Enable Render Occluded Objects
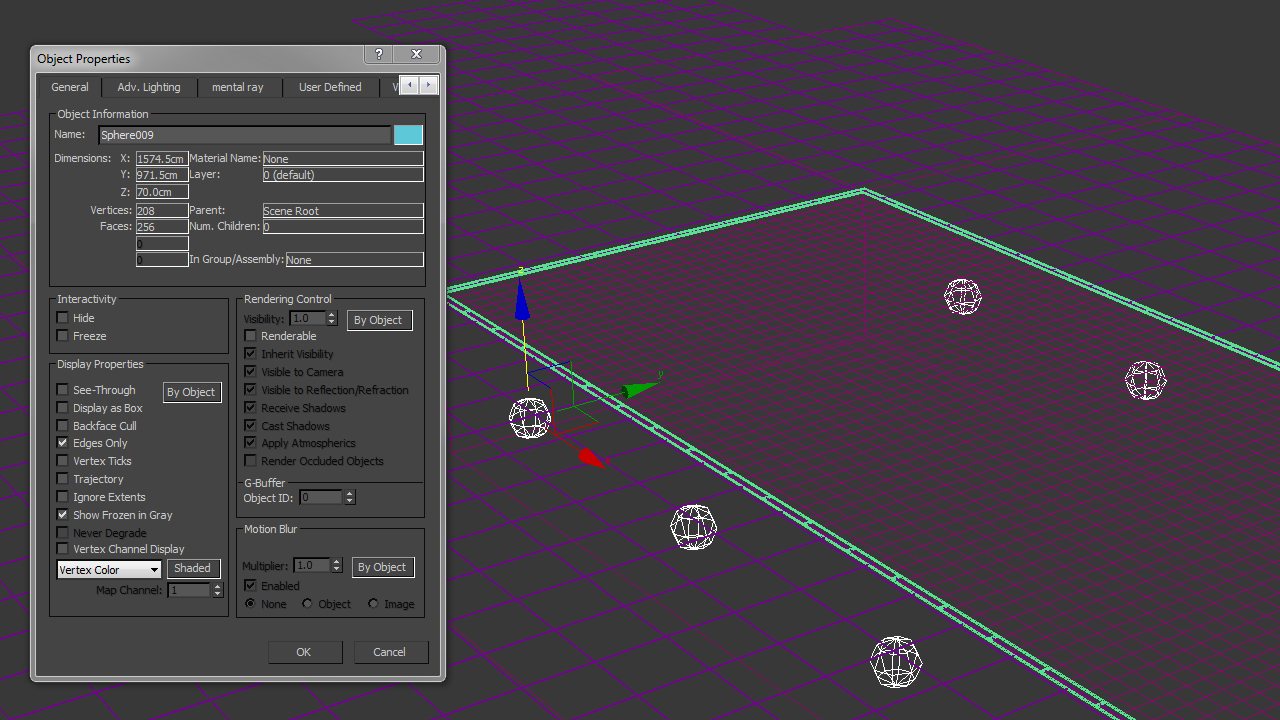This screenshot has width=1280, height=720. pos(251,461)
